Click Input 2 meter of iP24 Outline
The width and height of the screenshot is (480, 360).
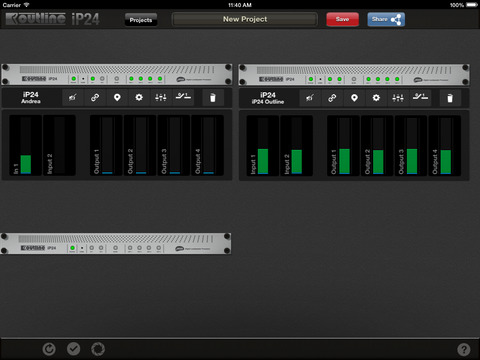coord(296,146)
